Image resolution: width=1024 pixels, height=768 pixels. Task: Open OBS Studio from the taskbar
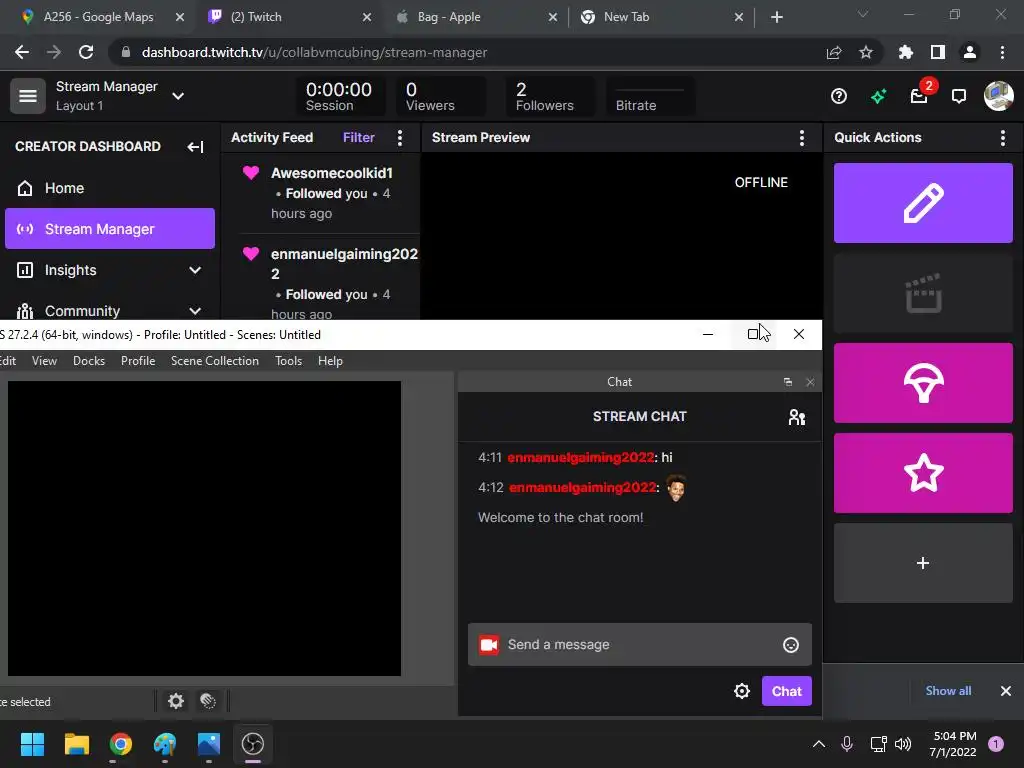(x=253, y=744)
